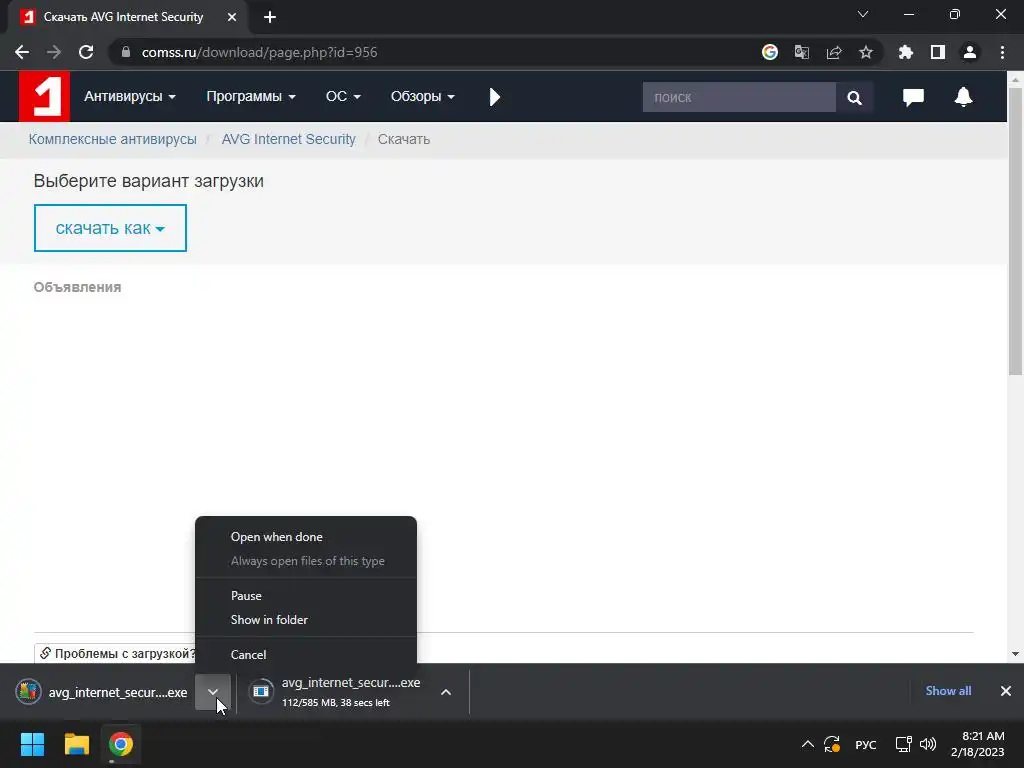Click the forward navigation arrow

(x=54, y=52)
